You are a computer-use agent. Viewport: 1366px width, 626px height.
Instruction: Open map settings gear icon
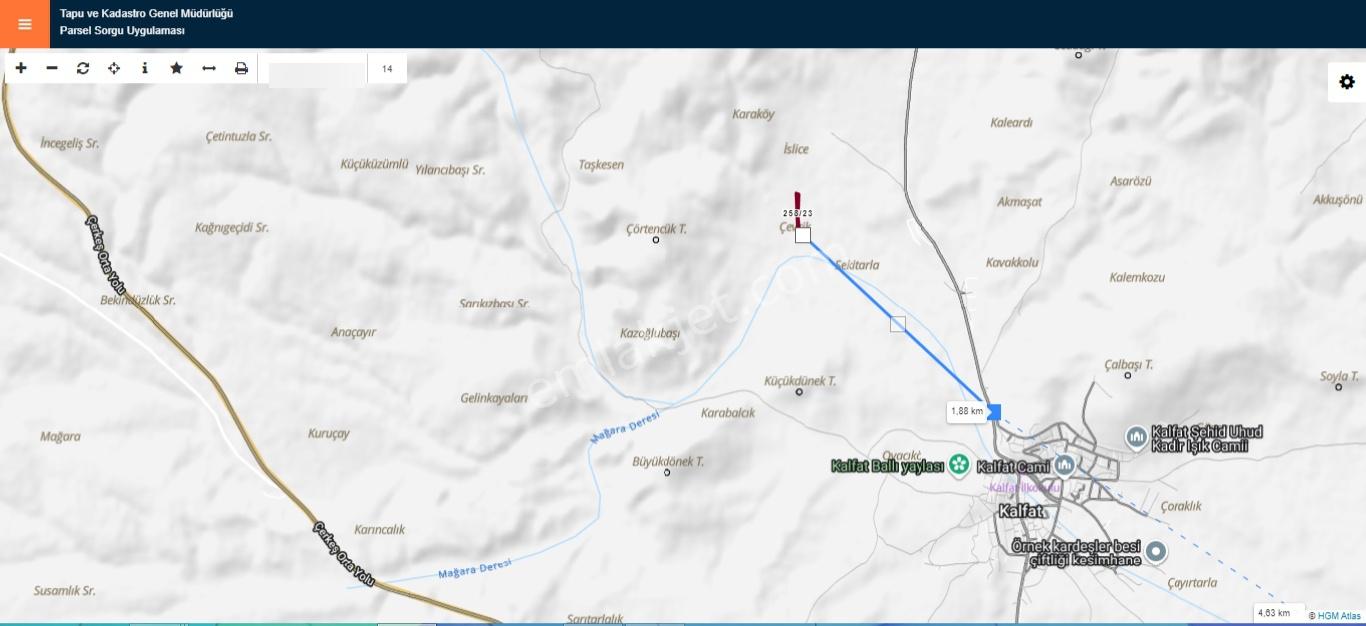(1346, 82)
